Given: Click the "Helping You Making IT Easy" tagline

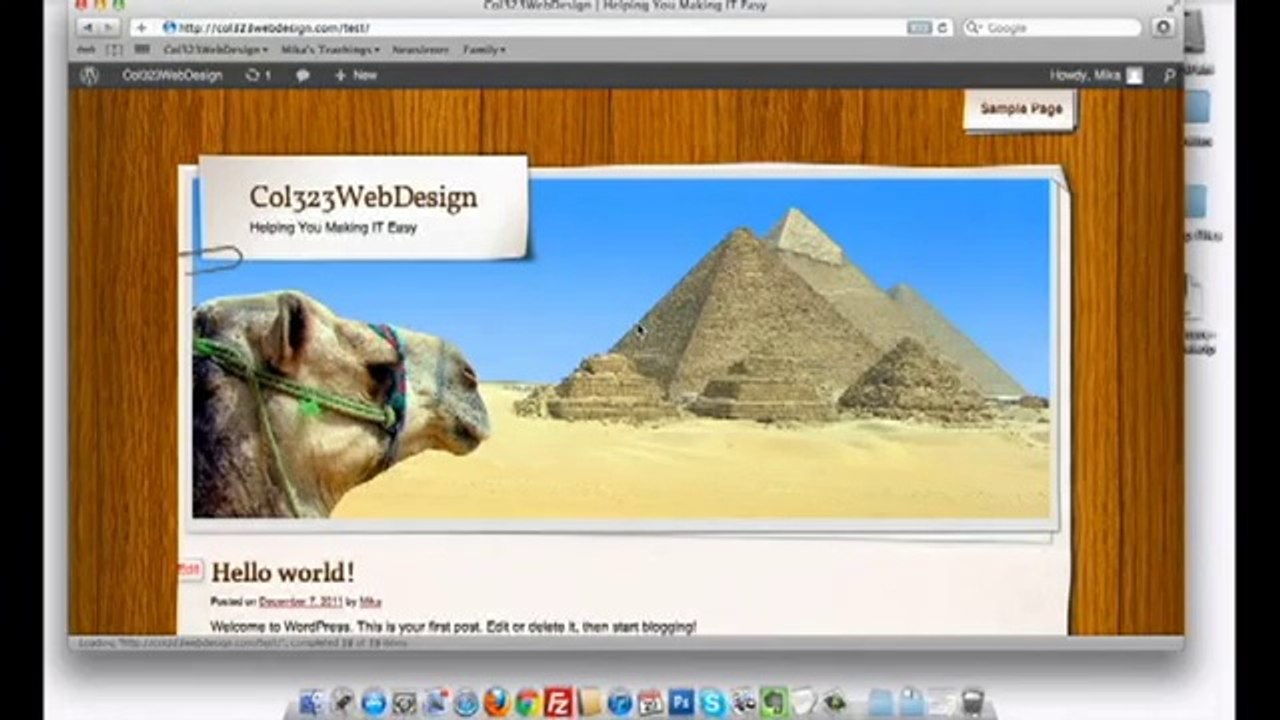Looking at the screenshot, I should click(333, 228).
